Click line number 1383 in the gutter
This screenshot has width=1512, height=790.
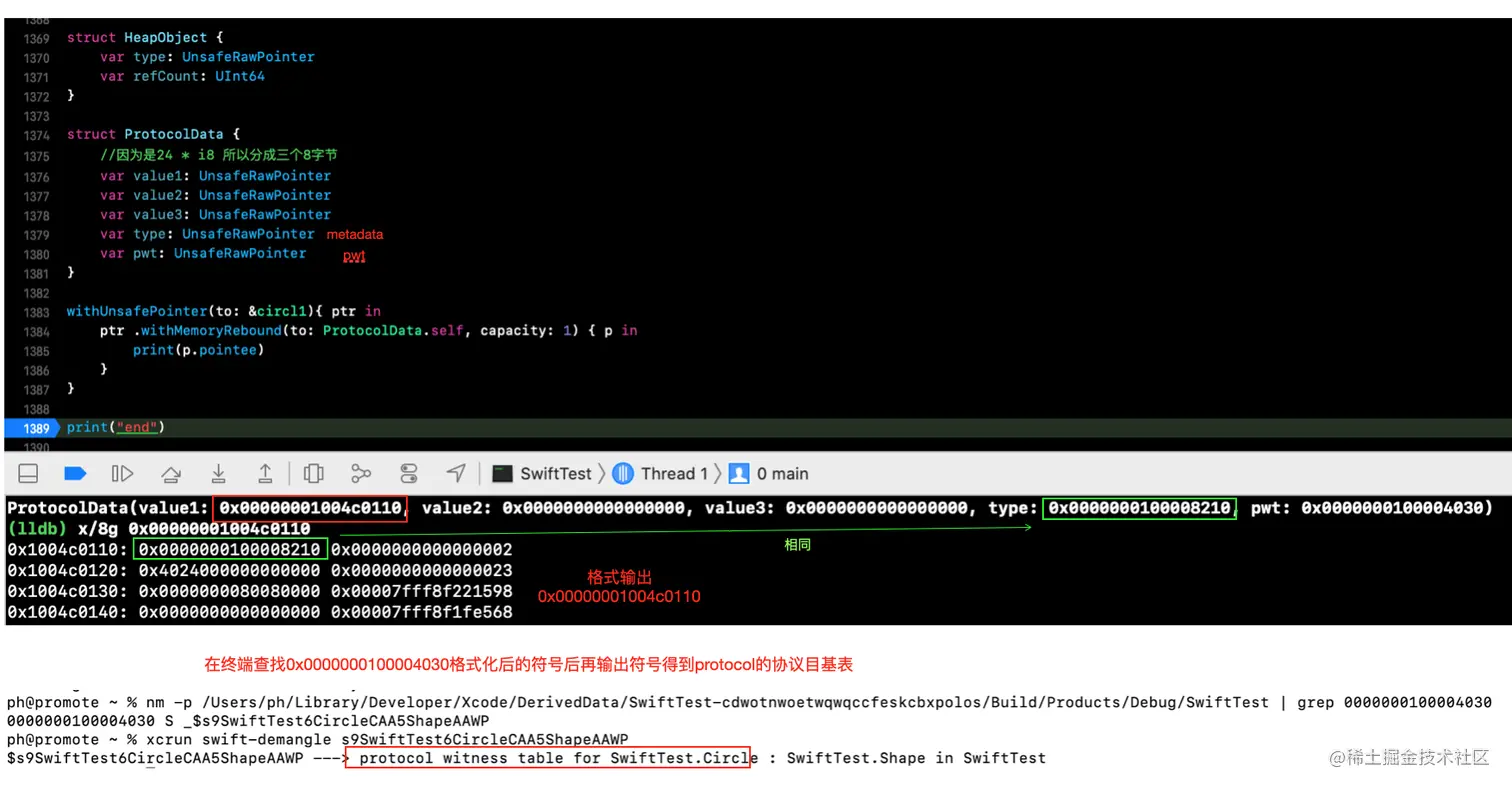36,311
